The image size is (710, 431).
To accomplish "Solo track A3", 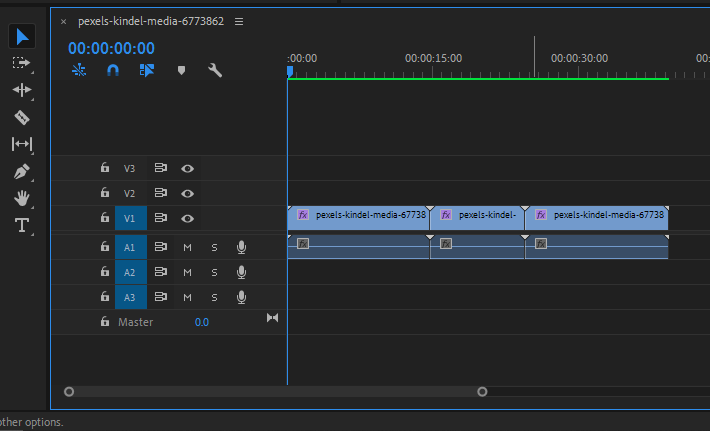I will click(x=215, y=297).
